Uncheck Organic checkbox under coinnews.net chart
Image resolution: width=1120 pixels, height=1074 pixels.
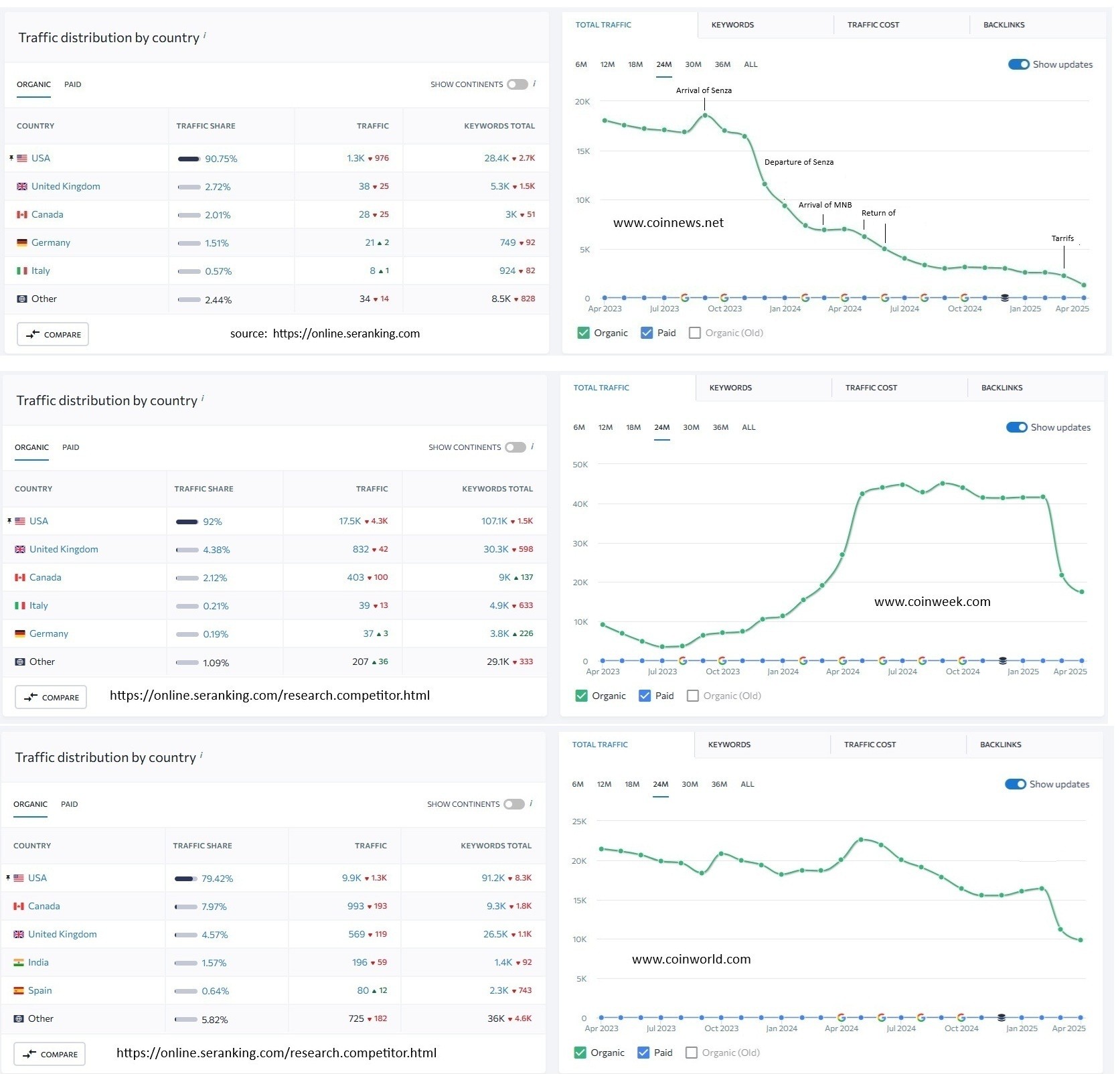(583, 333)
